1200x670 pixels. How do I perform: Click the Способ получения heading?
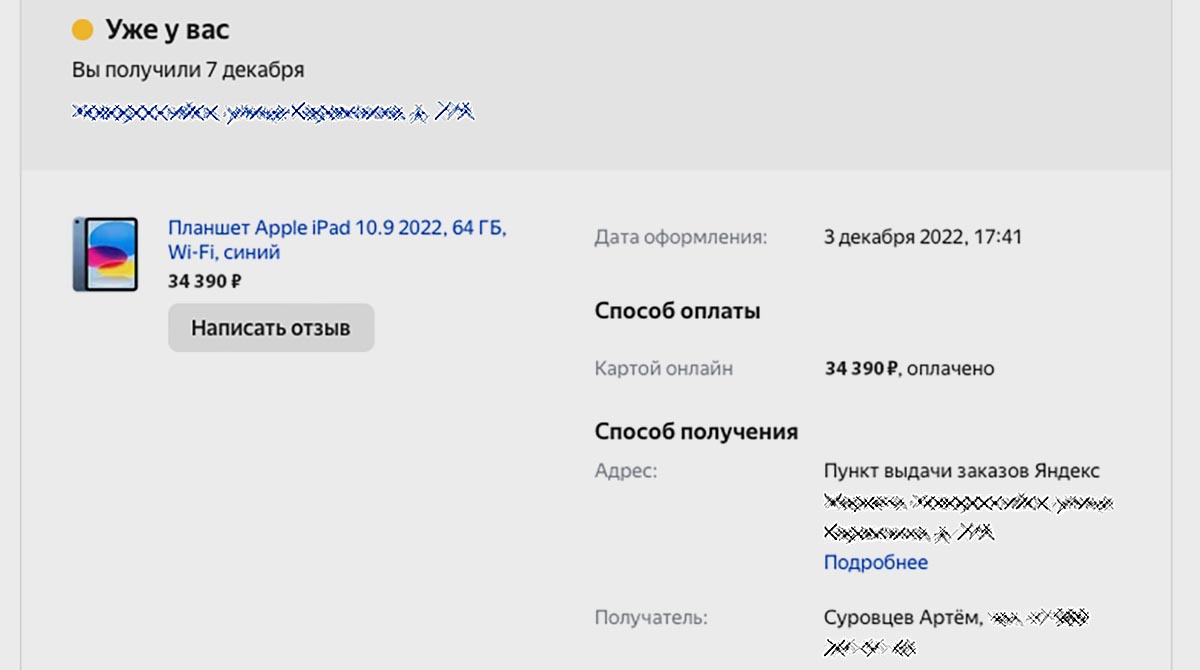(696, 432)
